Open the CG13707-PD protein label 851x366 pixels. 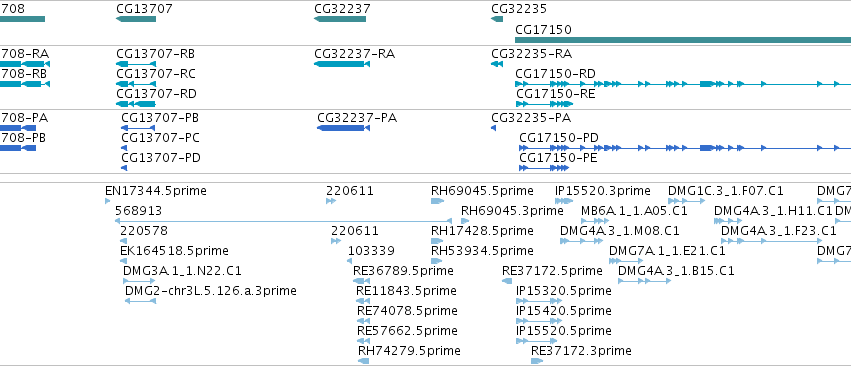(x=161, y=158)
